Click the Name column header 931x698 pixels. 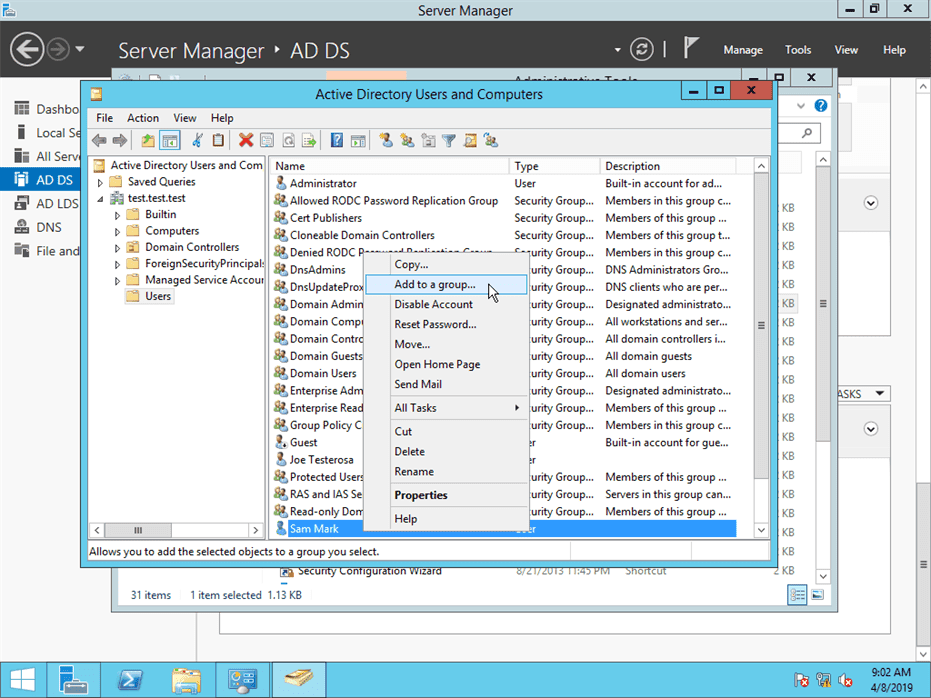[x=390, y=166]
